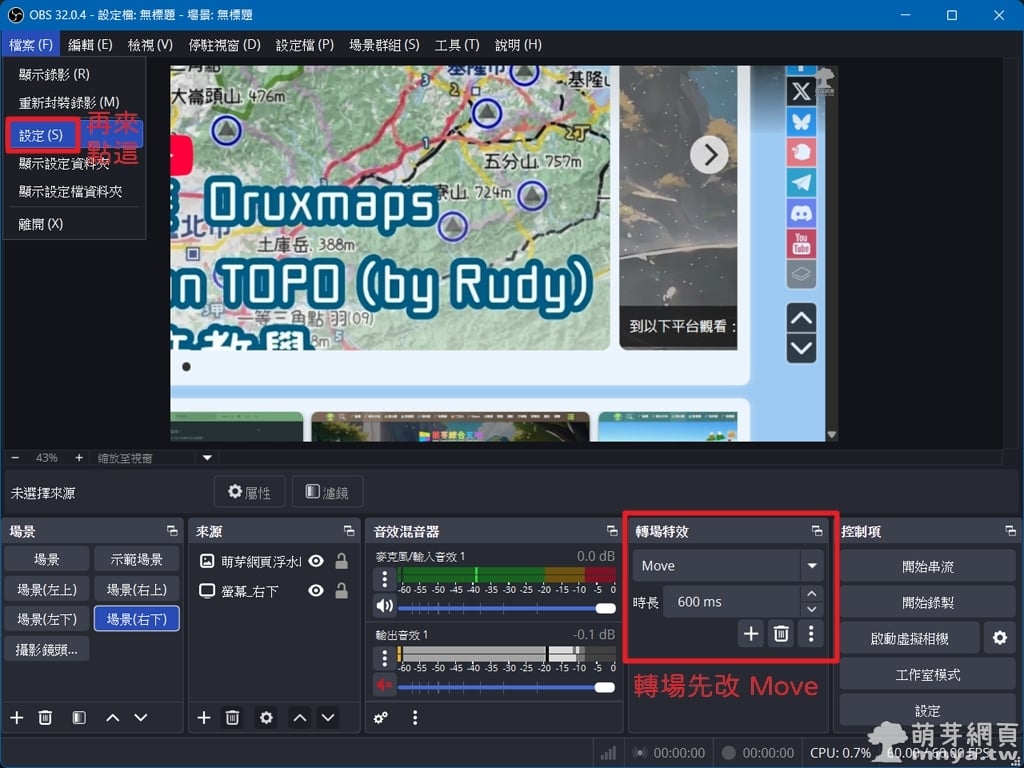This screenshot has height=768, width=1024.
Task: Open scene filters icon in Scenes panel
Action: click(79, 717)
